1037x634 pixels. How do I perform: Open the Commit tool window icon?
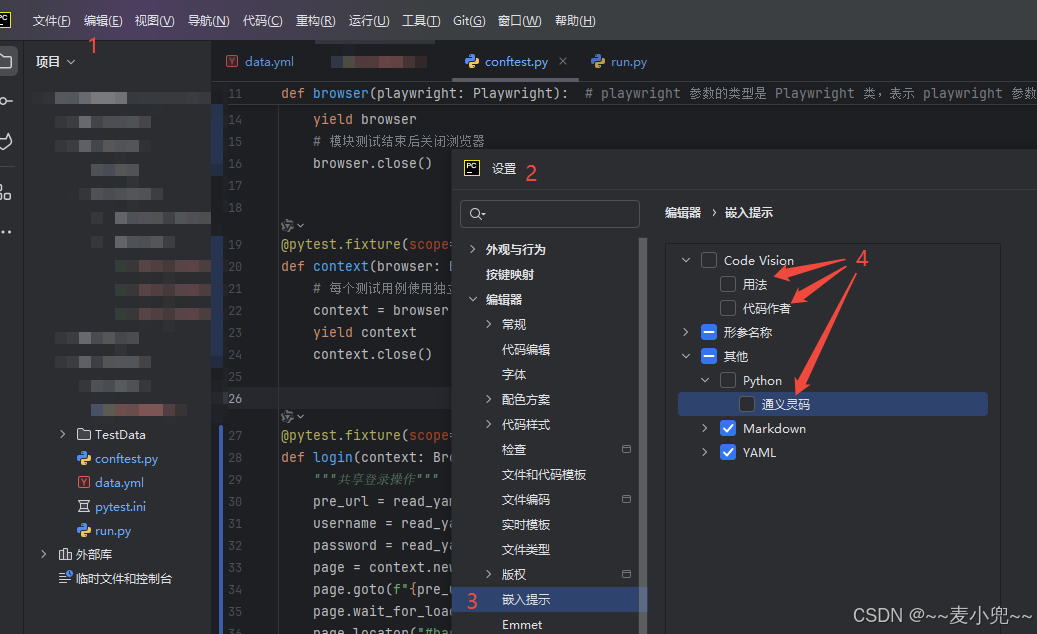point(5,100)
